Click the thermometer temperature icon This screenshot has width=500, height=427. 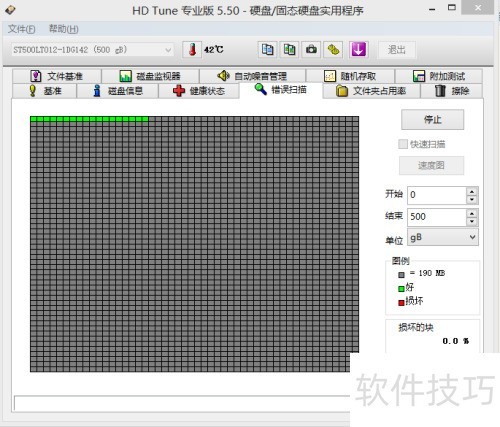192,50
